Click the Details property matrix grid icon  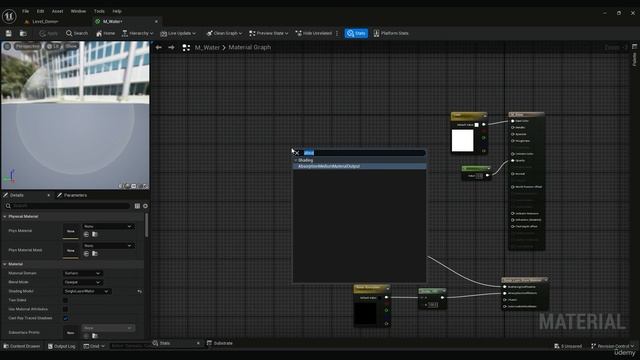pos(138,206)
